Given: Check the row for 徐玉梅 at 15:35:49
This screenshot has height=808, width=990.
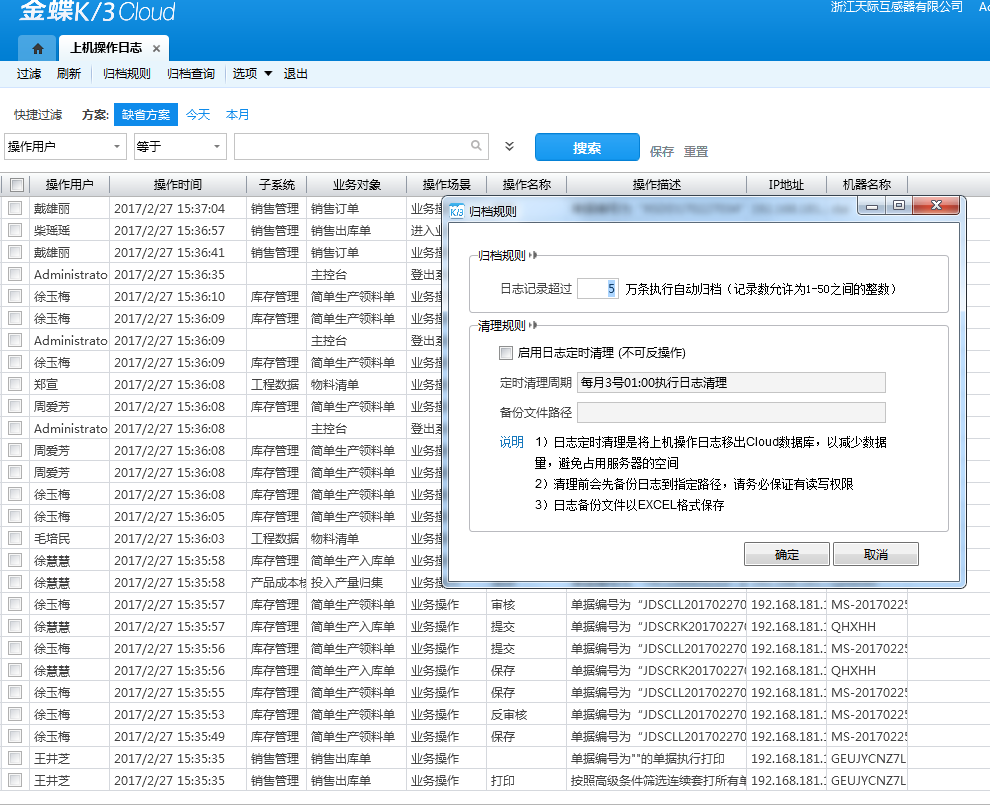Looking at the screenshot, I should point(15,736).
